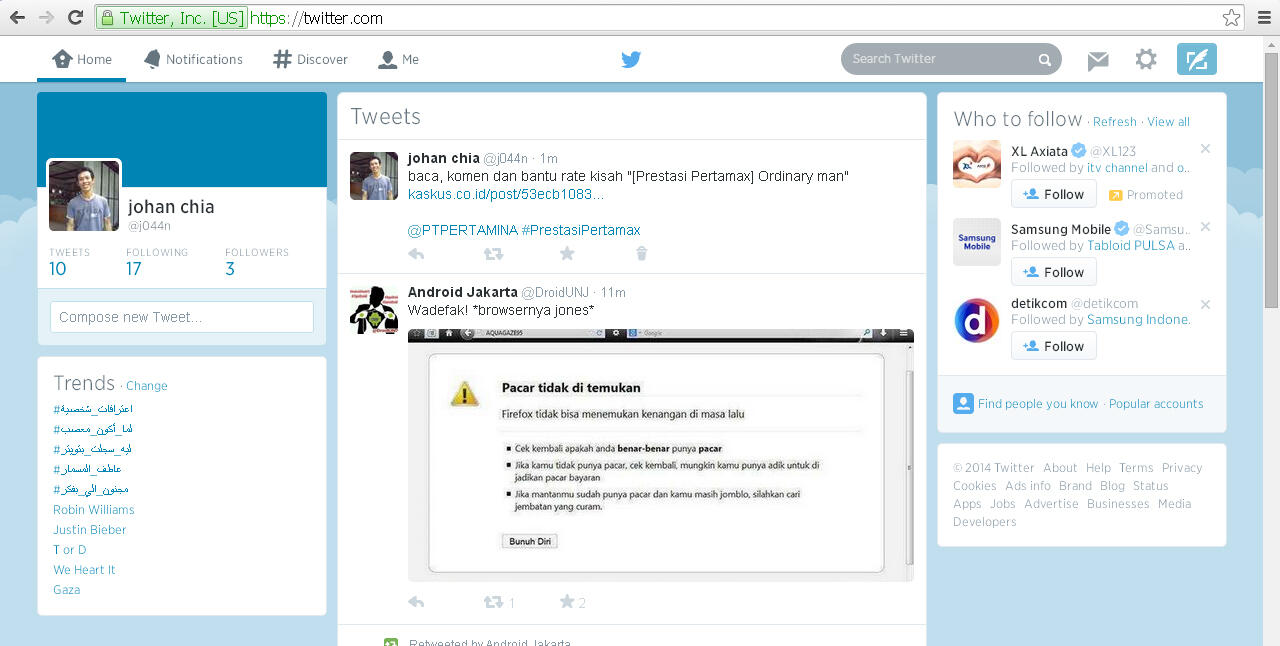Open Direct Messages envelope icon
Screen dimensions: 1280x646
click(x=1098, y=60)
